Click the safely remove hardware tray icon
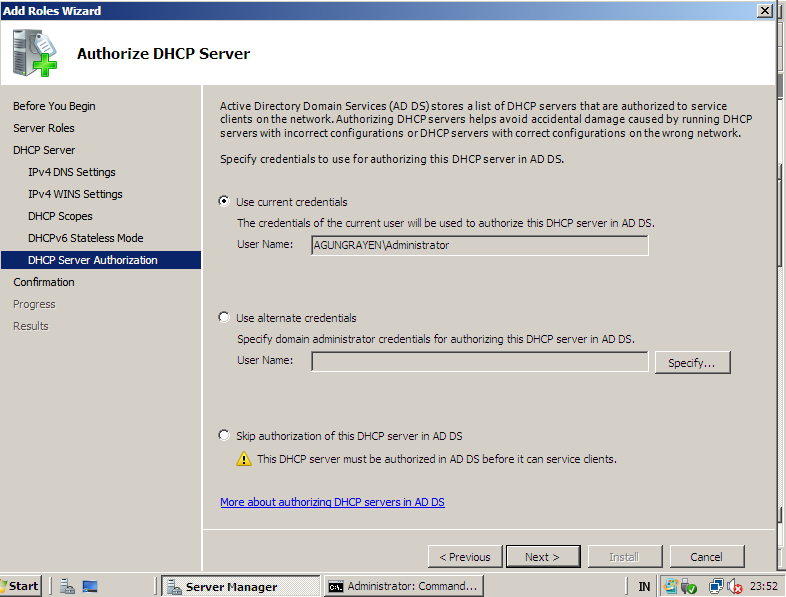This screenshot has width=786, height=597. [x=689, y=586]
